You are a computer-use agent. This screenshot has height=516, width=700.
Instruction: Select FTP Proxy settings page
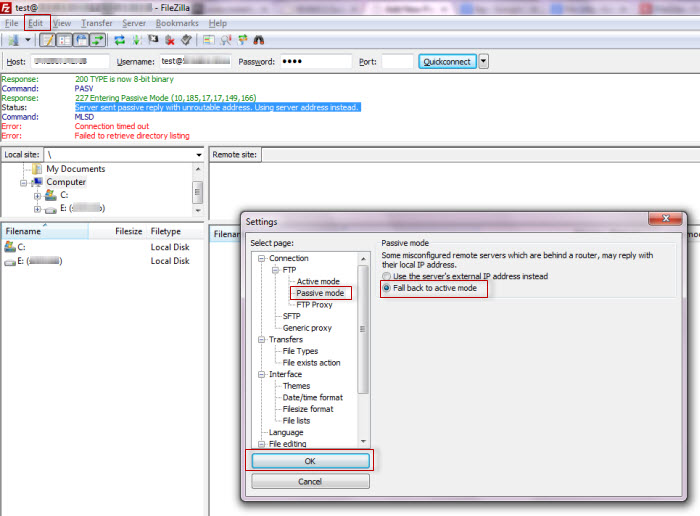(x=314, y=305)
